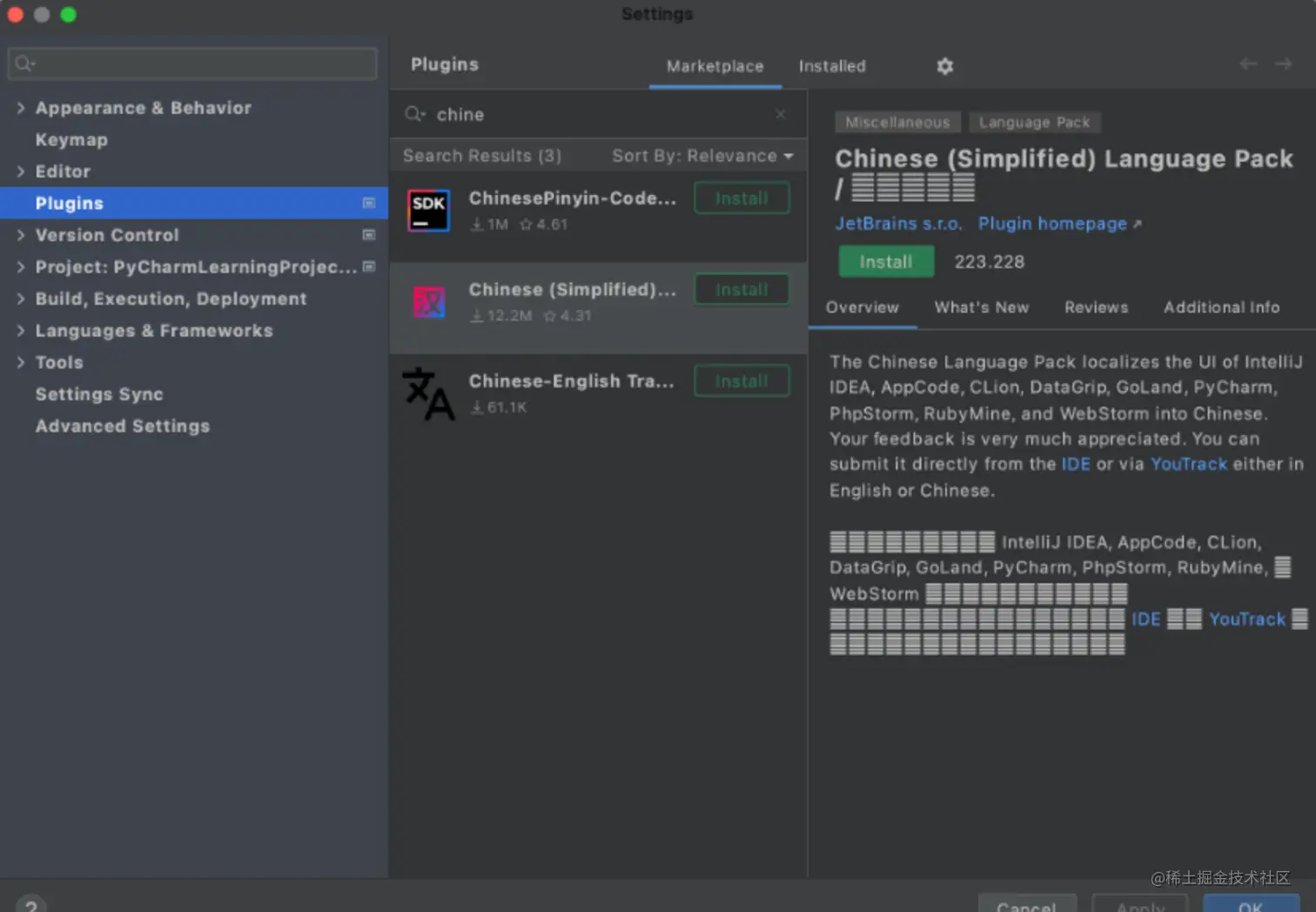Select Plugins in the settings tree
This screenshot has height=912, width=1316.
(x=194, y=203)
